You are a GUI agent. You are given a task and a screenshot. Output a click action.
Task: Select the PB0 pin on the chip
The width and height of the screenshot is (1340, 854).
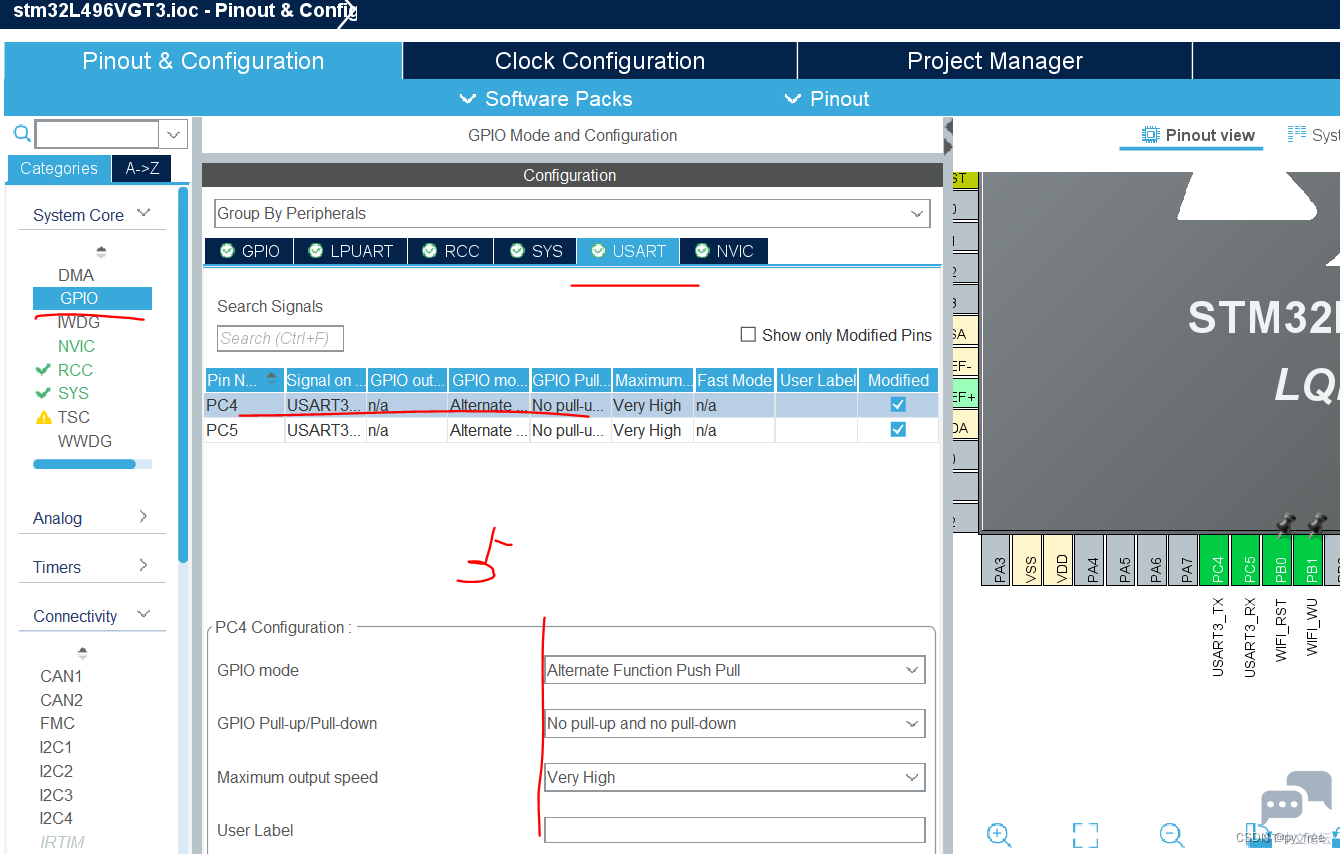coord(1279,559)
